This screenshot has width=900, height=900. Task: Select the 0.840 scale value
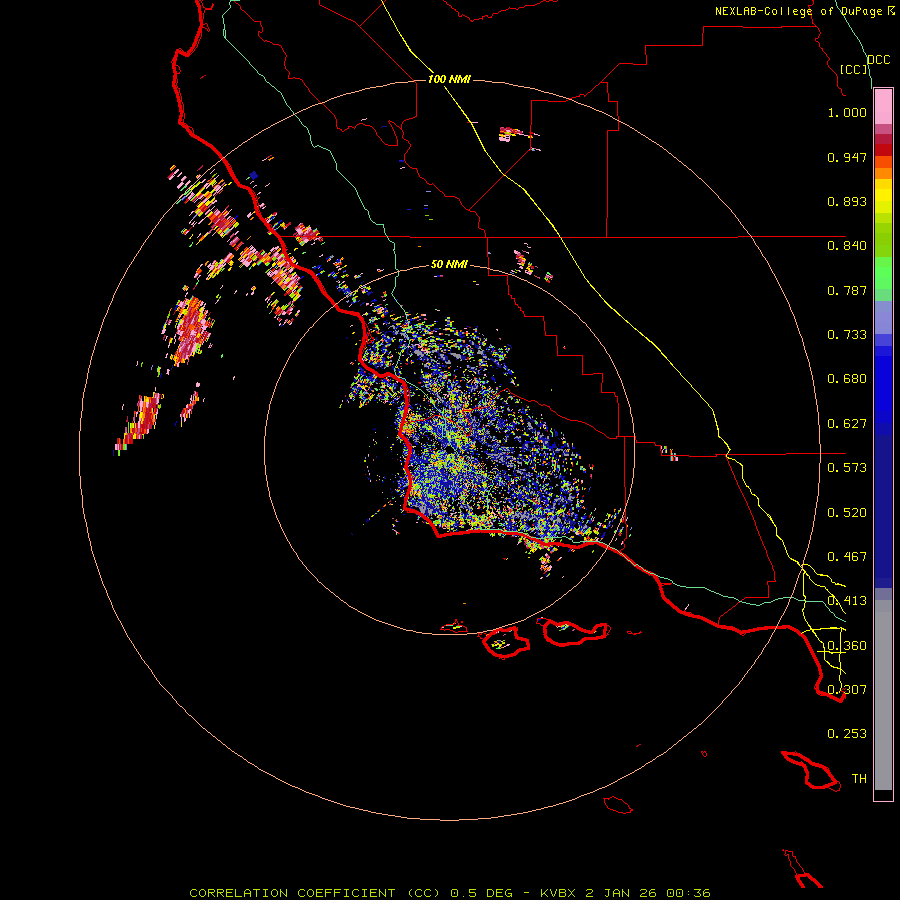[847, 246]
